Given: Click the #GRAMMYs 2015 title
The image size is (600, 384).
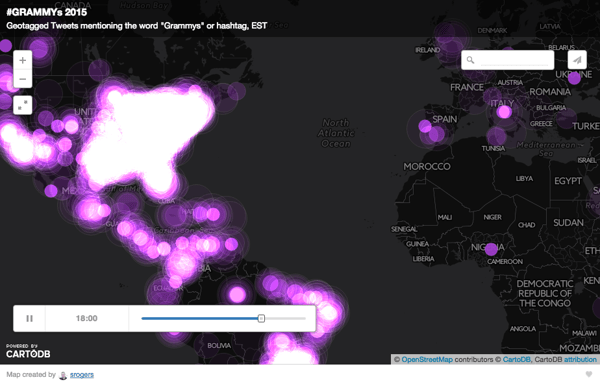Looking at the screenshot, I should [x=47, y=12].
